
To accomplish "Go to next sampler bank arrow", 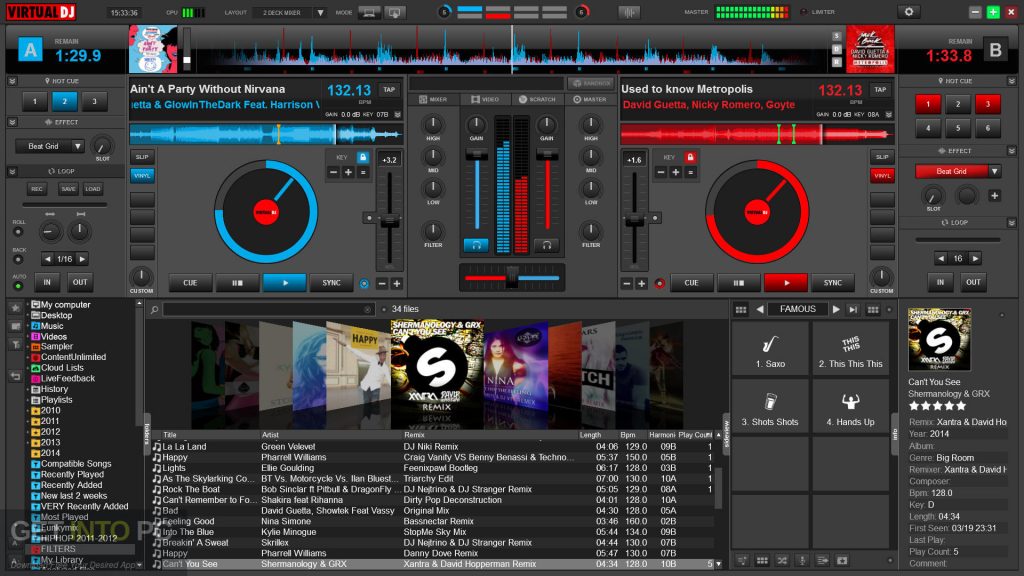I will pos(836,310).
